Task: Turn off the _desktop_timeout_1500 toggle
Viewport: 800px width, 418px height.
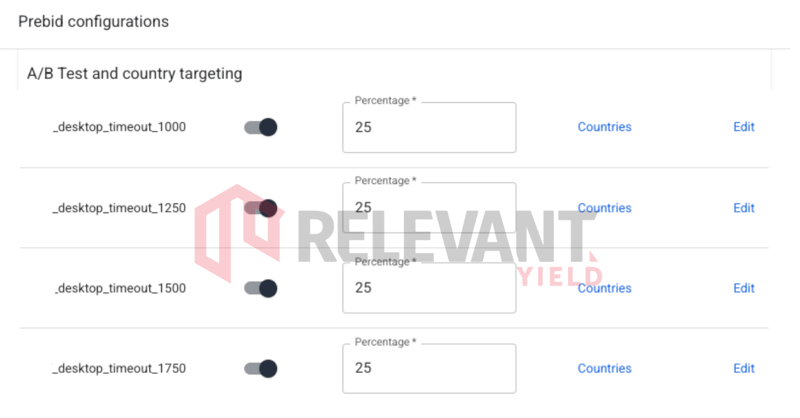Action: coord(261,288)
